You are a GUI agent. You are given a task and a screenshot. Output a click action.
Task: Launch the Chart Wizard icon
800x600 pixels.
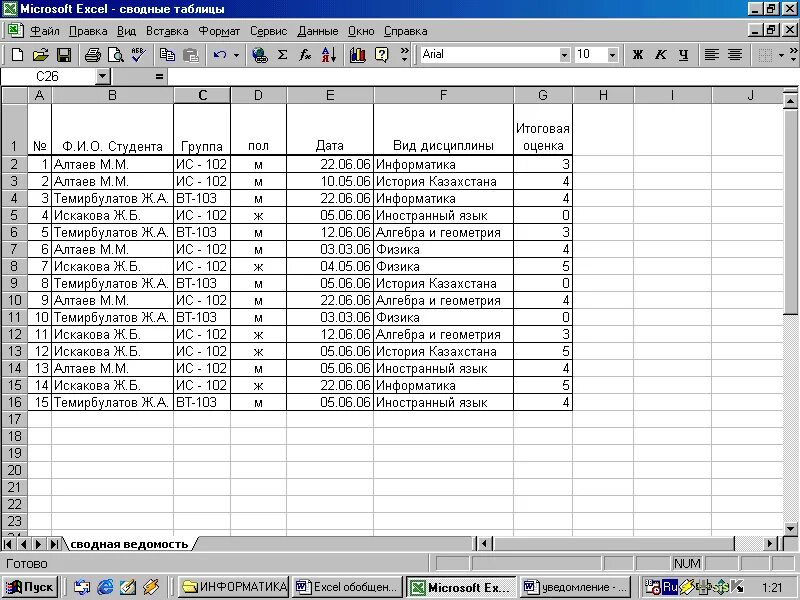pos(358,55)
